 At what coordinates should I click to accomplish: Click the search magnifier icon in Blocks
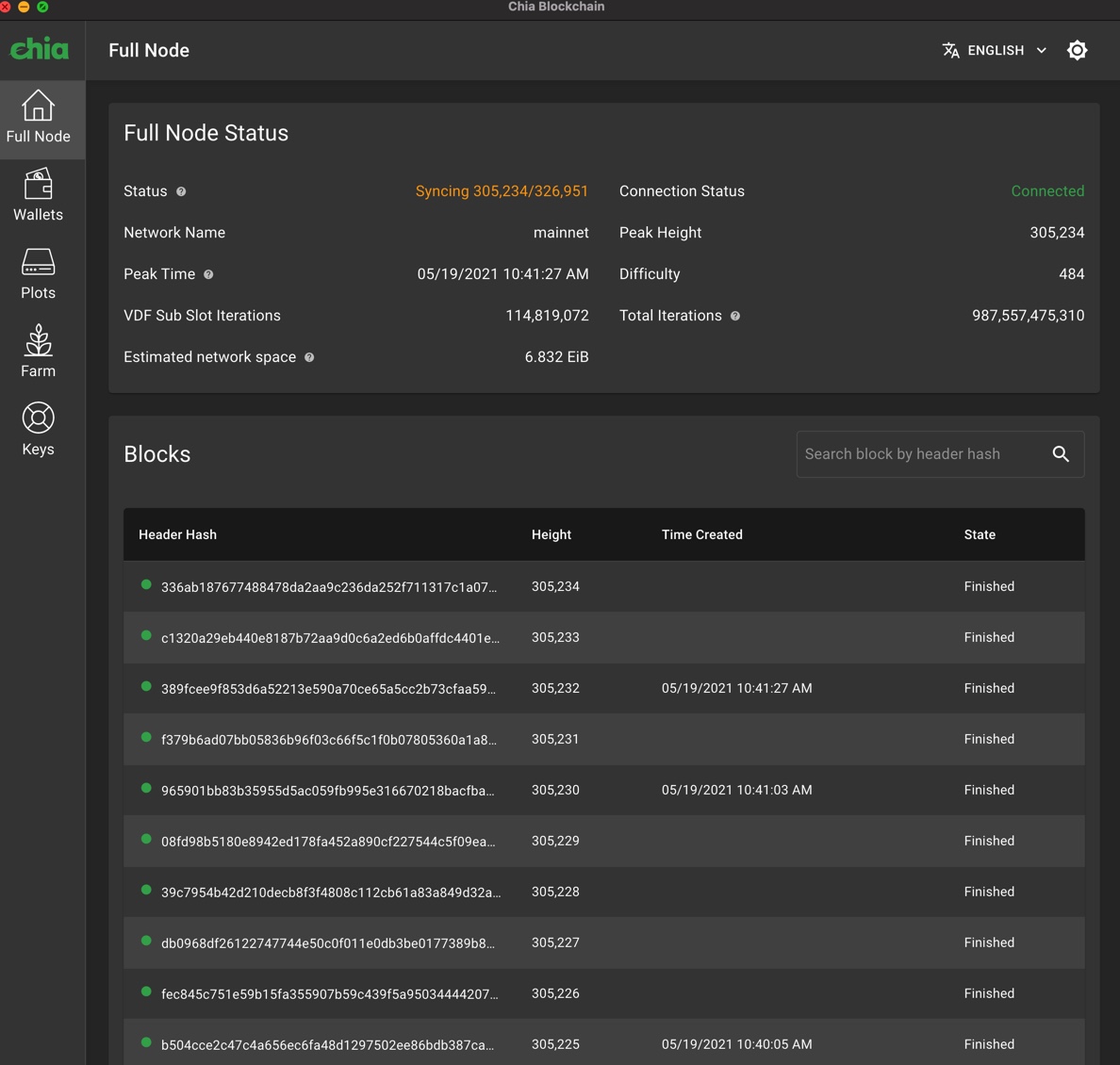[x=1061, y=453]
